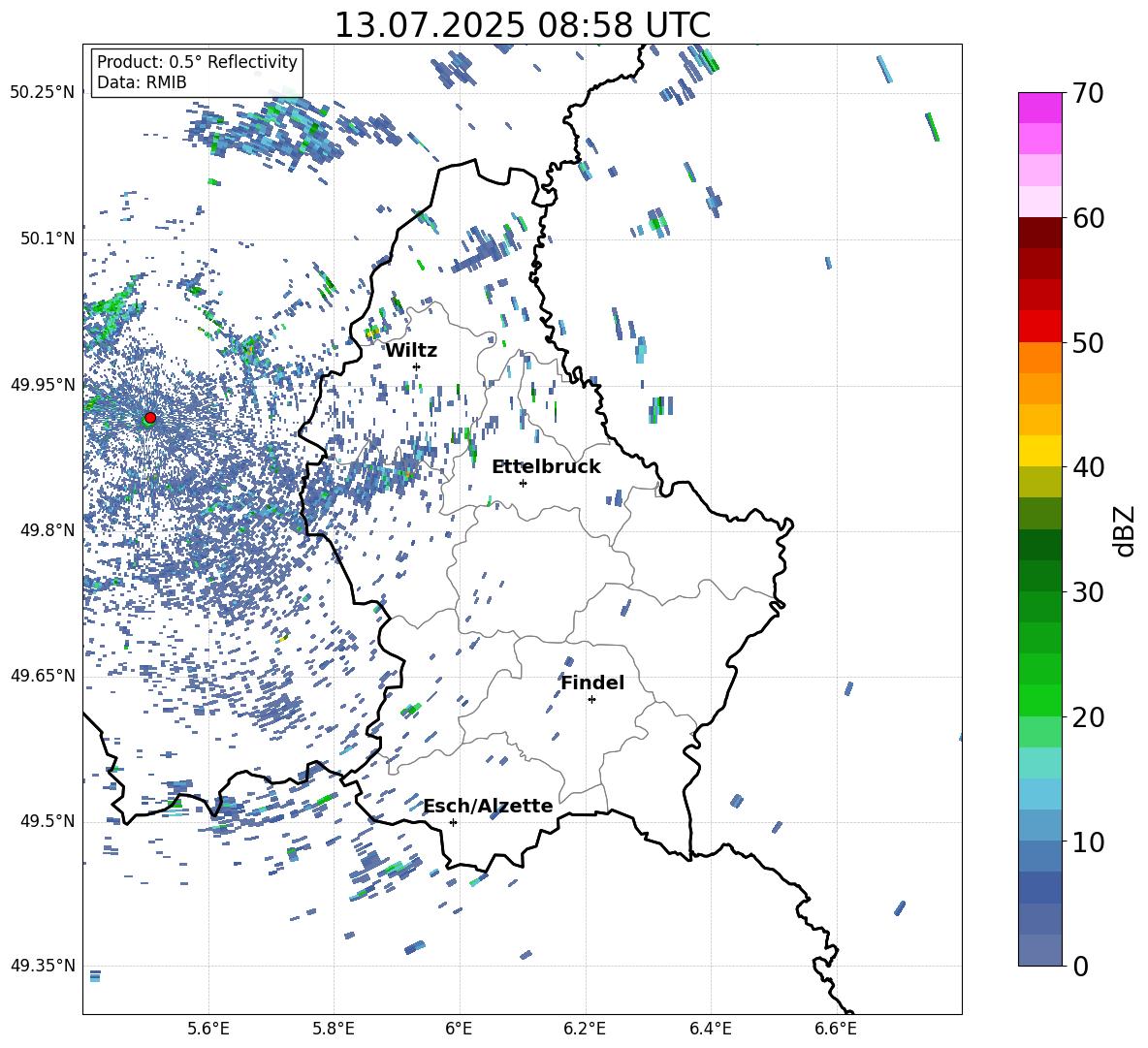Click the 6°E longitude label
The width and height of the screenshot is (1148, 1048).
[459, 1029]
